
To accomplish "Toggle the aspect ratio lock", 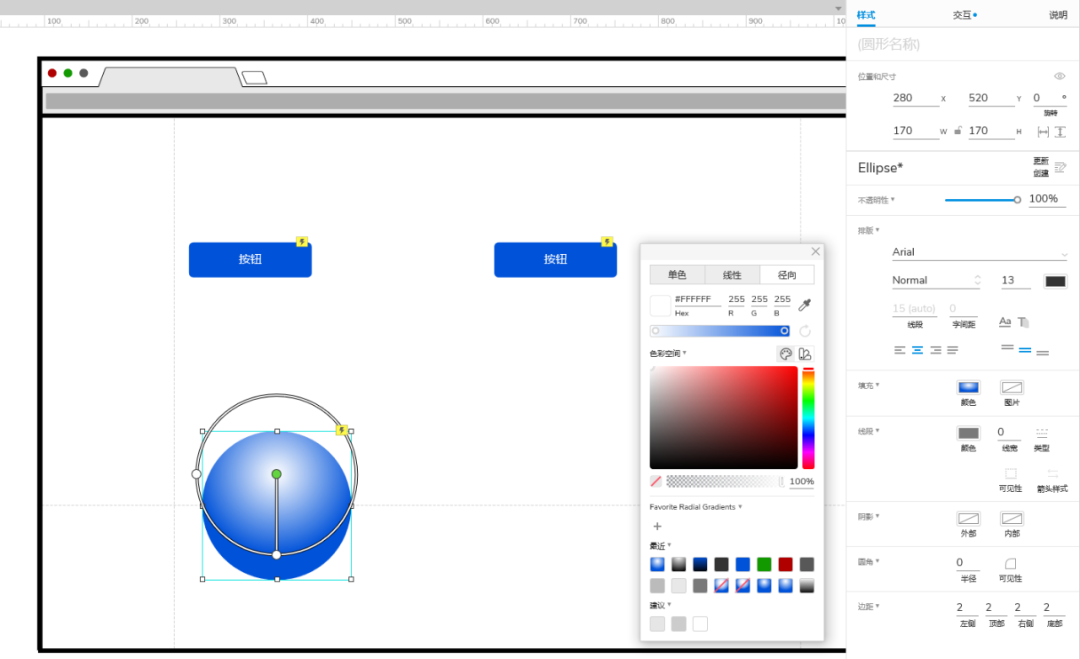I will coord(957,131).
